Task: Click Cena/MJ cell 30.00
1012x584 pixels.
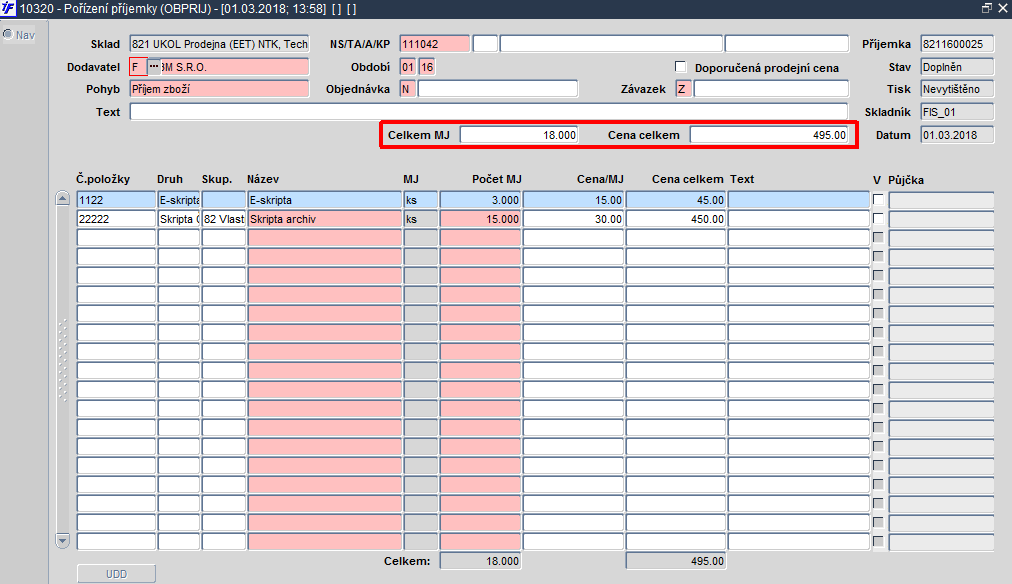Action: (573, 219)
